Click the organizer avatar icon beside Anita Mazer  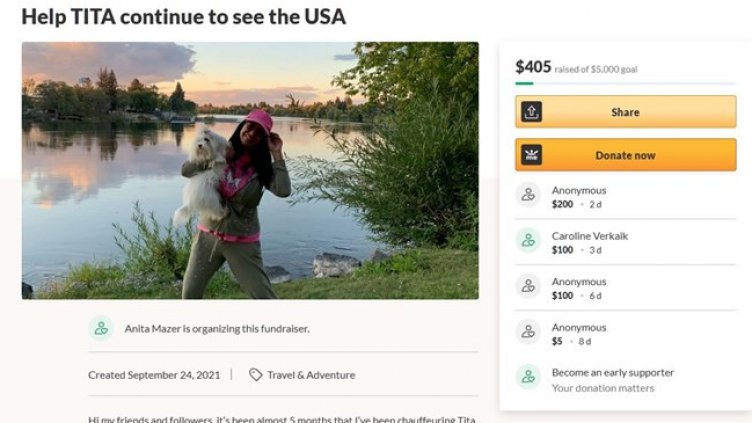[x=101, y=328]
